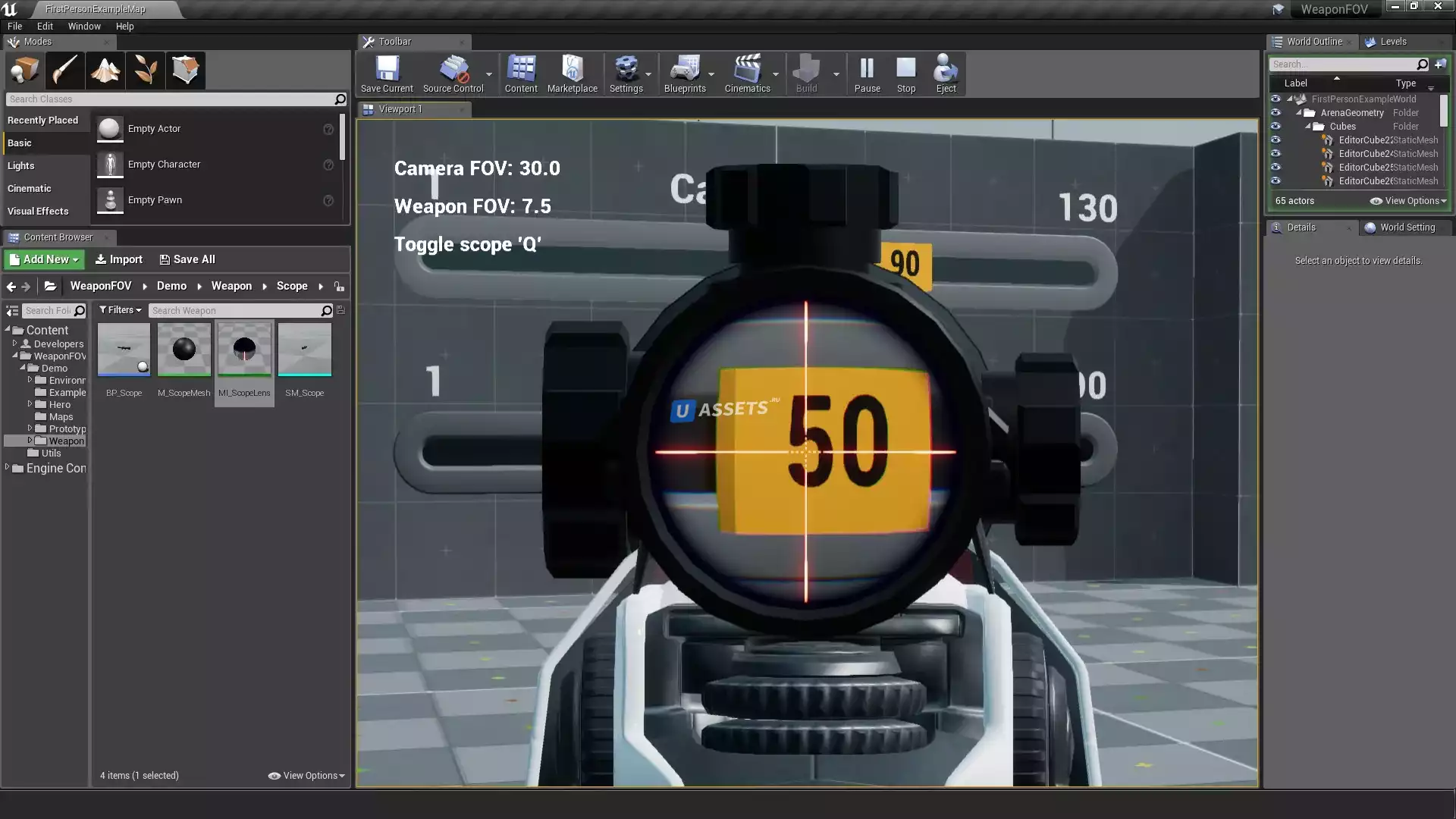Click the Import button
Screen dimensions: 1456x819
(119, 259)
